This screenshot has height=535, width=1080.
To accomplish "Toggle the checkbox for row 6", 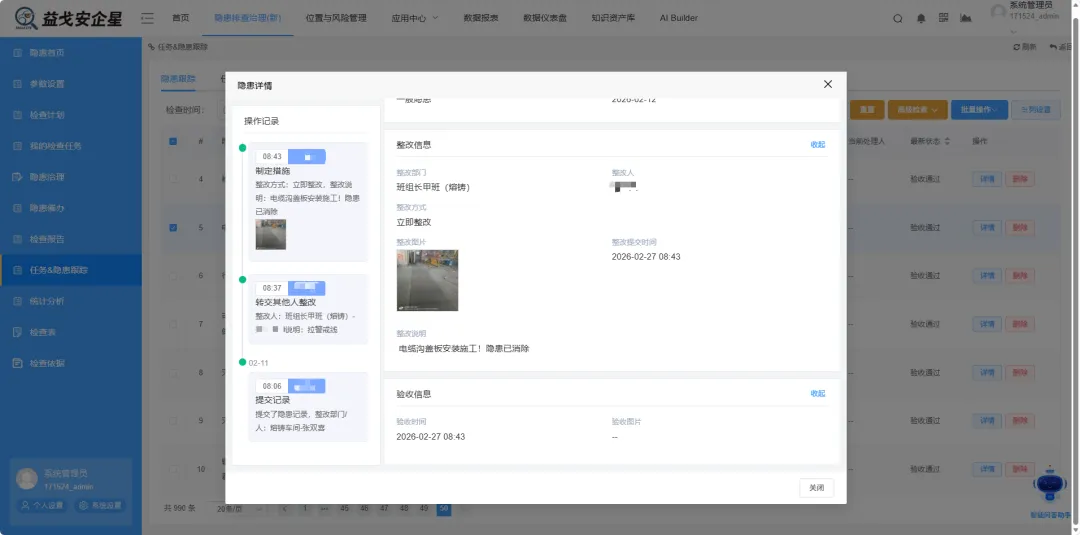I will coord(173,275).
